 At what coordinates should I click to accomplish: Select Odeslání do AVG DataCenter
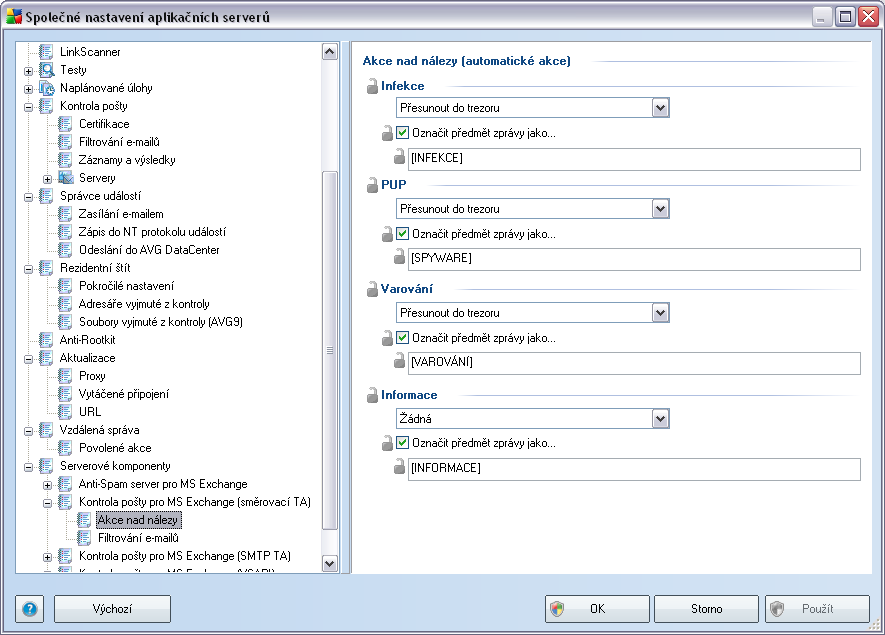point(149,250)
